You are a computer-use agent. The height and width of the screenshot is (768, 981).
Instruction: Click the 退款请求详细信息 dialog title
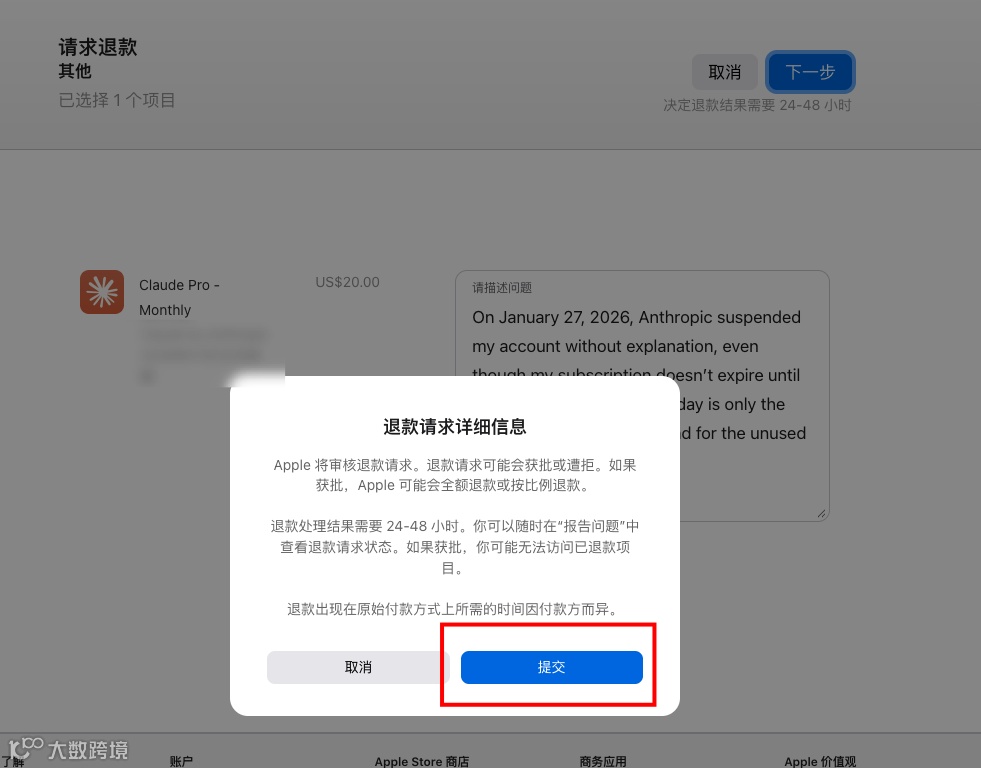pos(455,427)
